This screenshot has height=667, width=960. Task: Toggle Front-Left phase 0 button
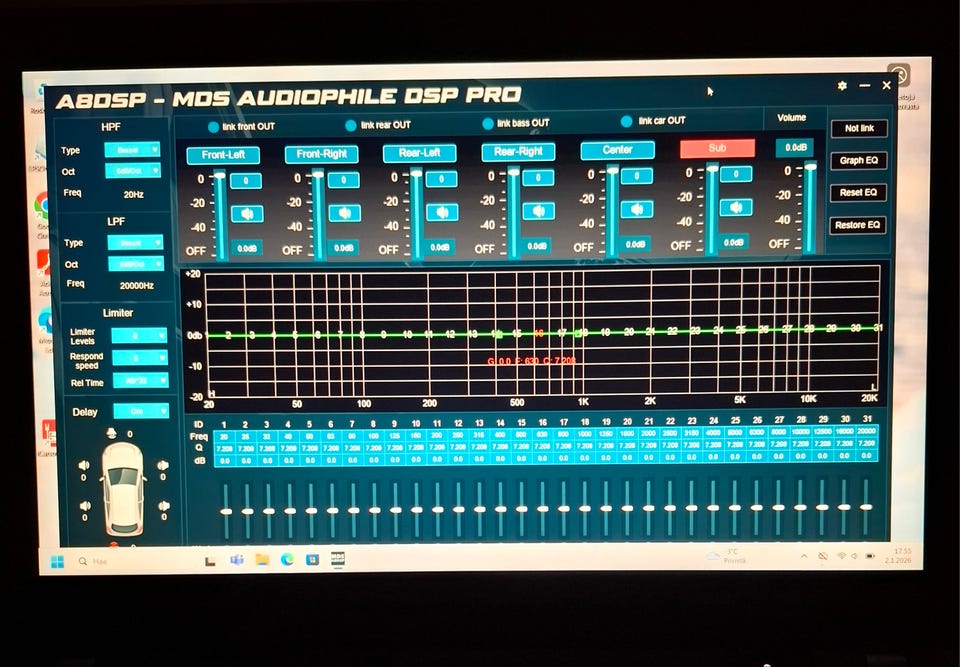point(246,181)
